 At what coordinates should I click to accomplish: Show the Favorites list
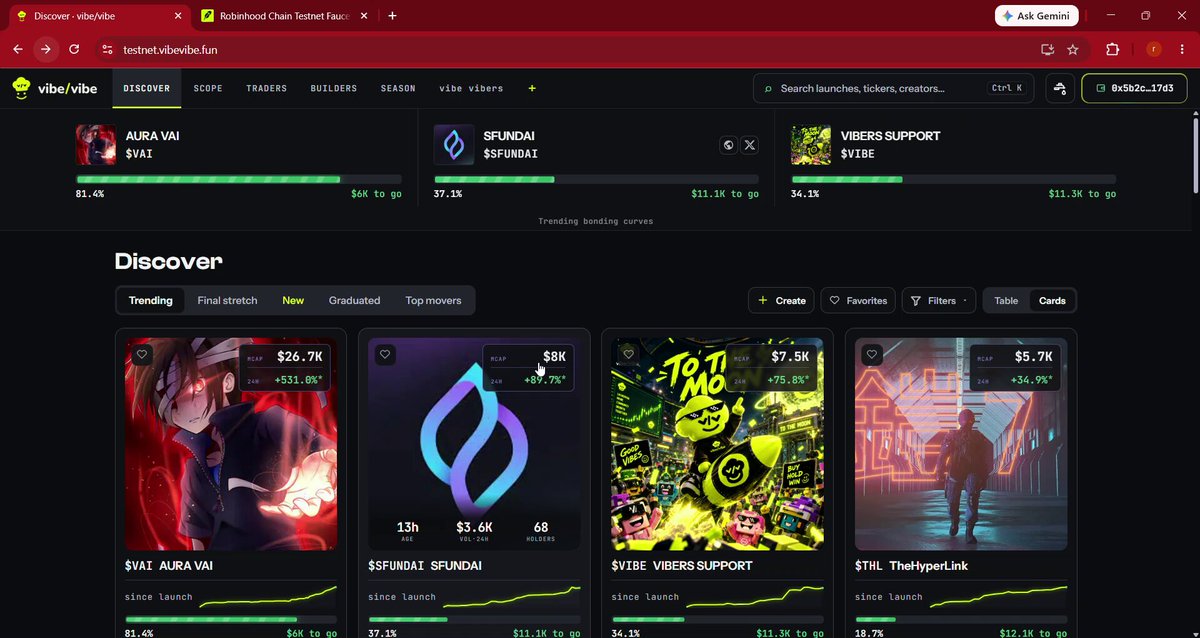[858, 300]
